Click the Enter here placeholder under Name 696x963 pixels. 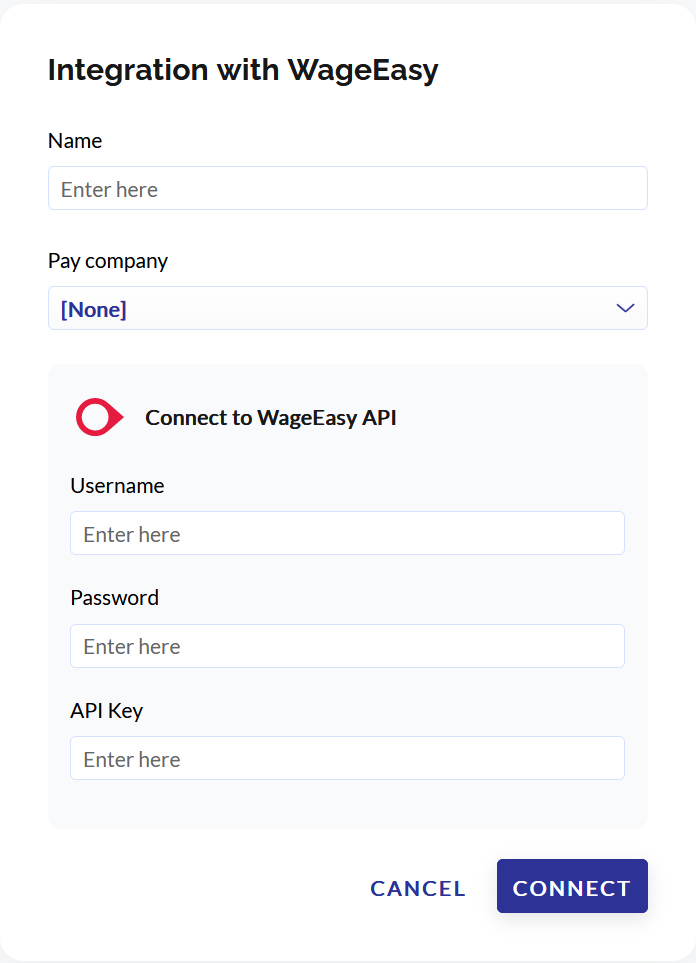coord(109,189)
